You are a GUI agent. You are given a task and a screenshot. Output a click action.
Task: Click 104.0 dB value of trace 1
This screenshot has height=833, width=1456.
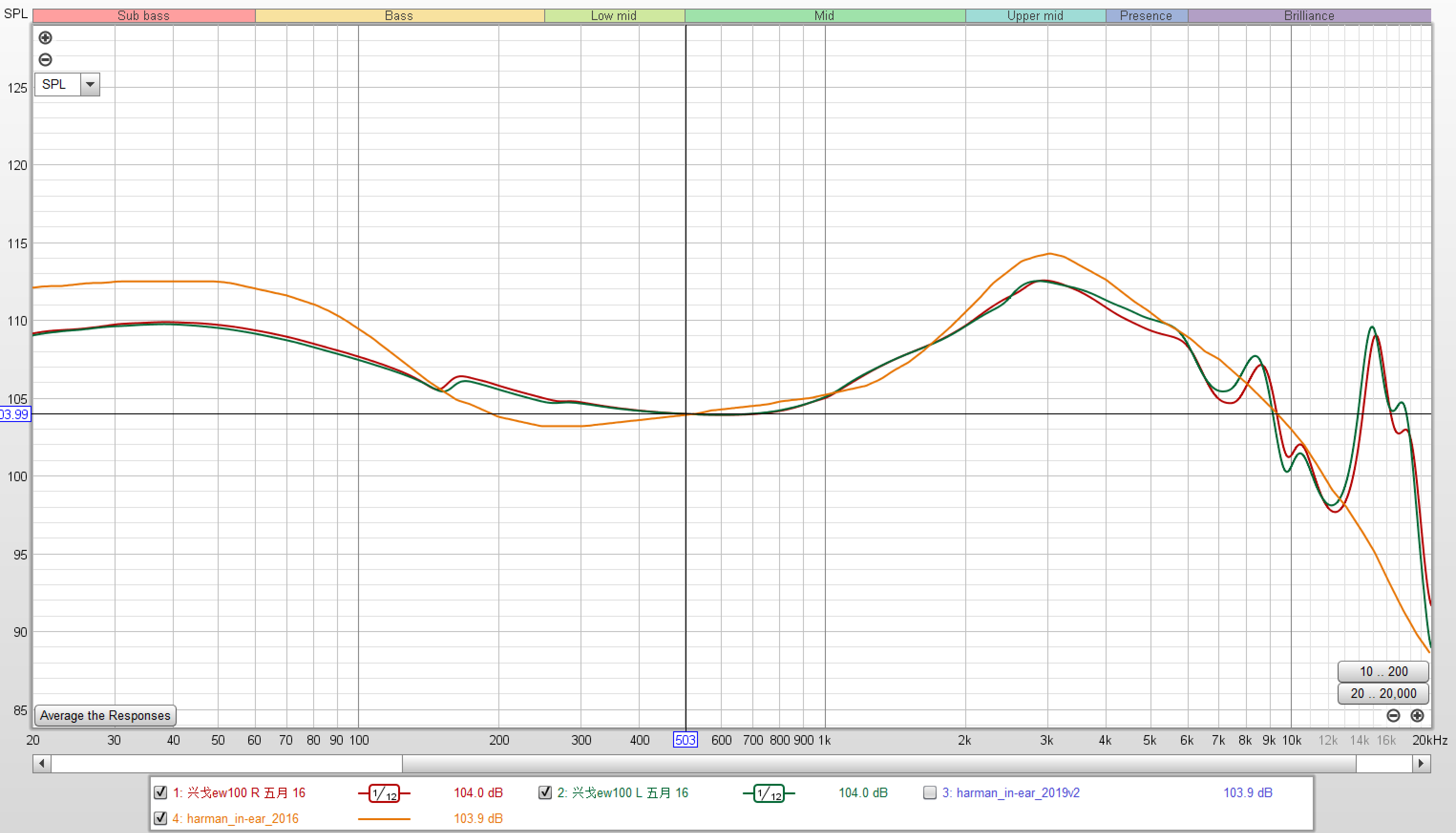click(478, 793)
